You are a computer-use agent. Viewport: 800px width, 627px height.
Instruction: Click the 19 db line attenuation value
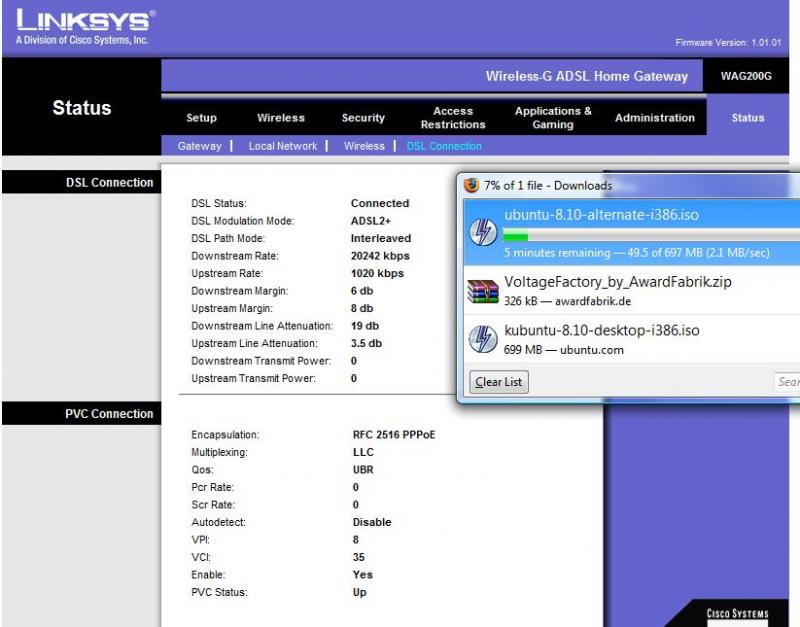click(365, 325)
